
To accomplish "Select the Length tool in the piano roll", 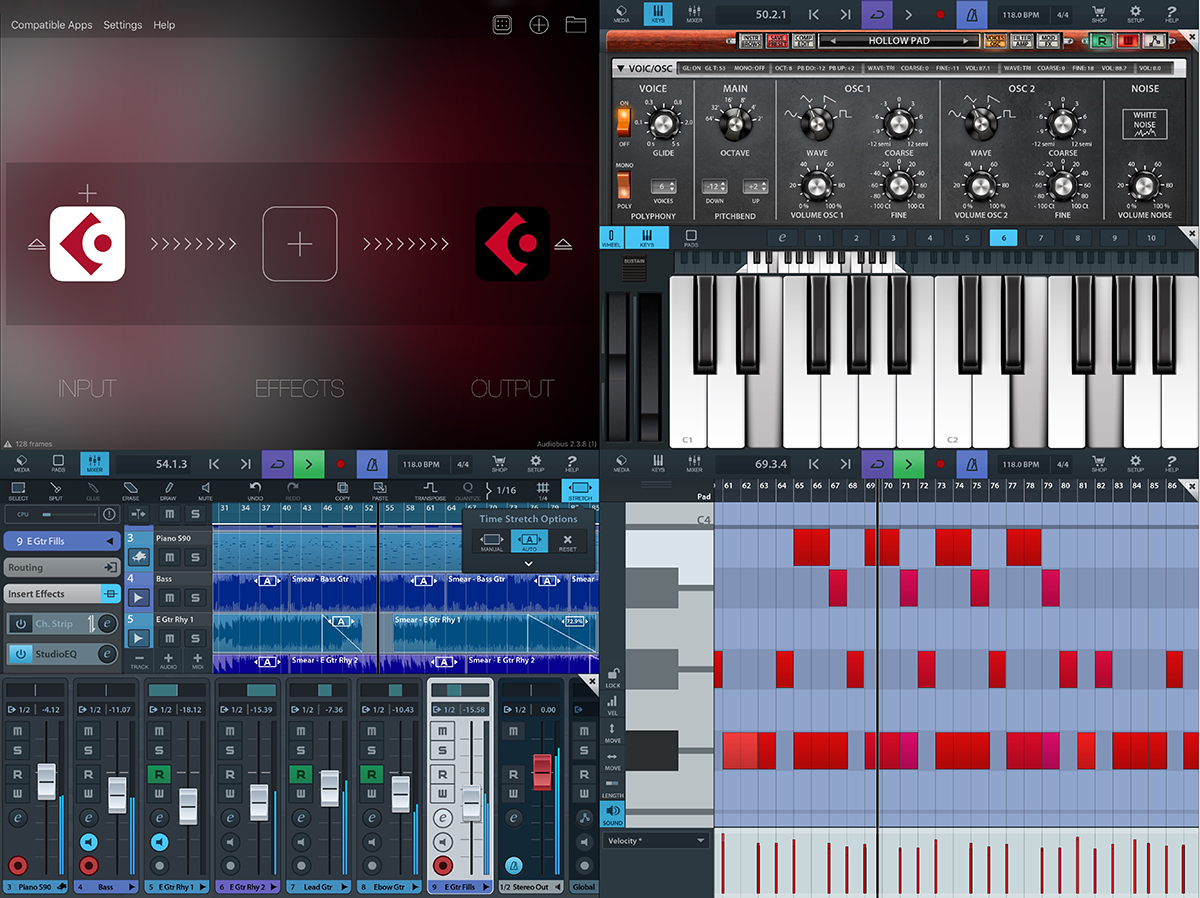I will (612, 788).
